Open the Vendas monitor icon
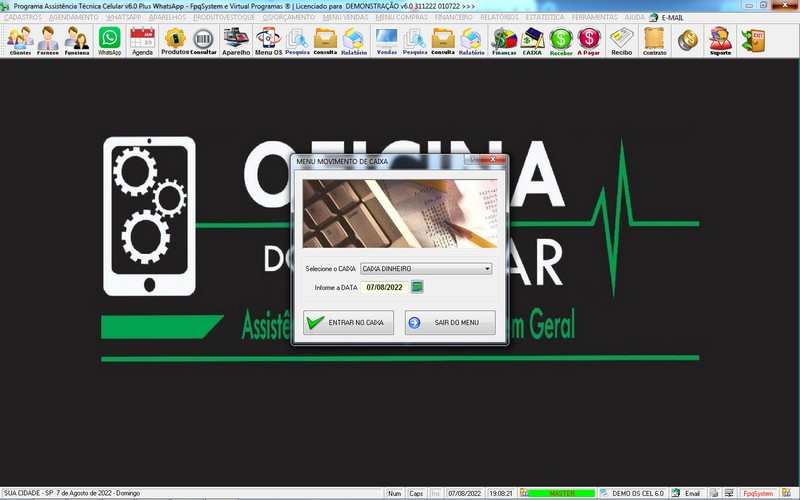Screen dimensions: 800x500 coord(387,41)
